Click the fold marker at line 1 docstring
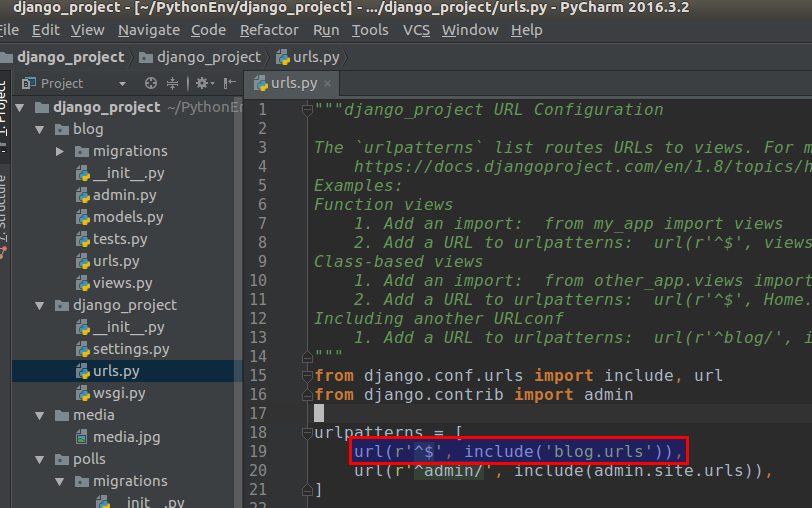The height and width of the screenshot is (508, 812). [307, 109]
